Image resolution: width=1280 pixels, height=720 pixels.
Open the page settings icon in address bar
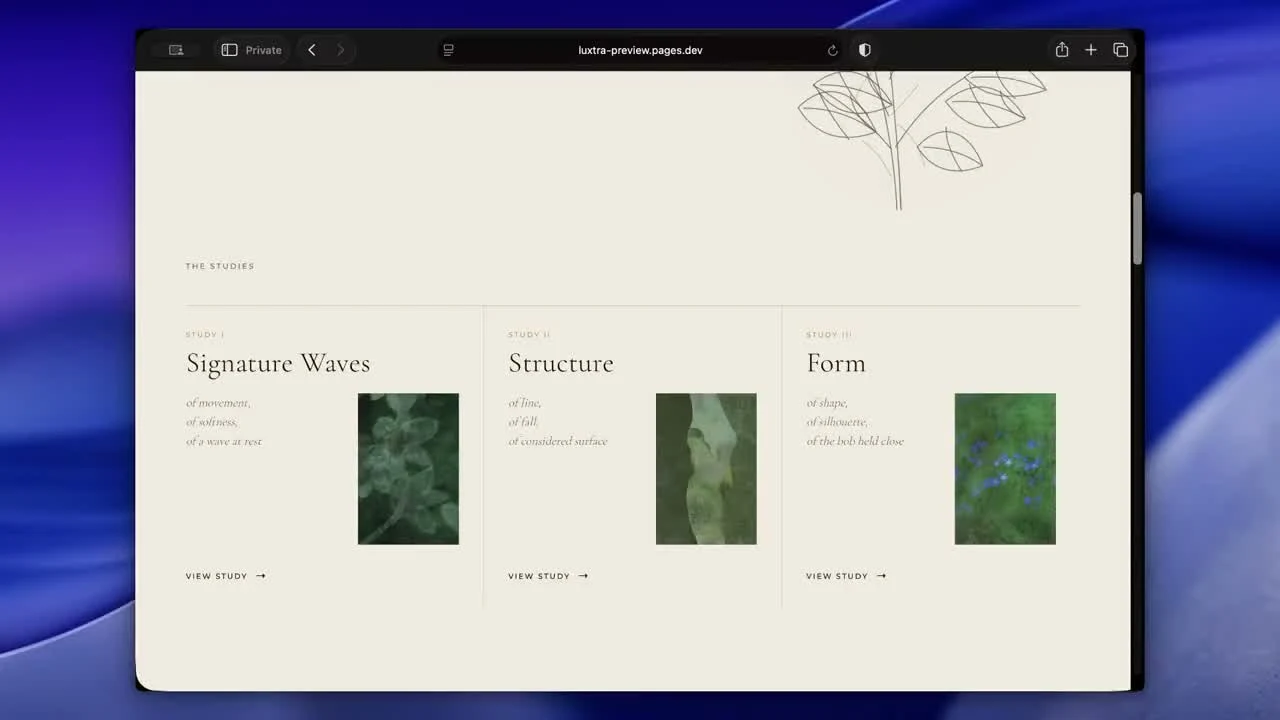point(448,50)
